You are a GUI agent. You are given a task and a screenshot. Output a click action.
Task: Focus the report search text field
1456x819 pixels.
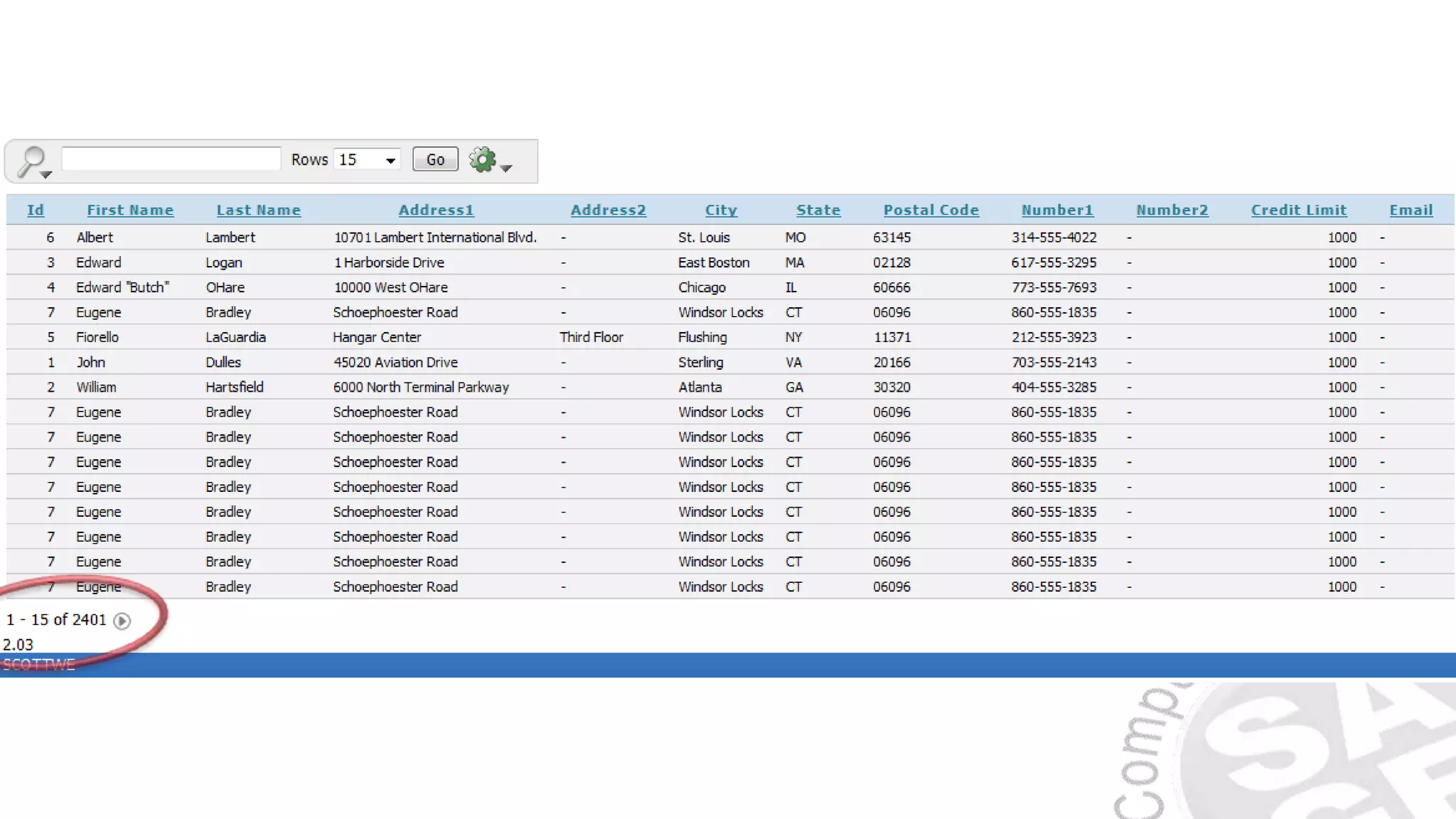[x=171, y=159]
